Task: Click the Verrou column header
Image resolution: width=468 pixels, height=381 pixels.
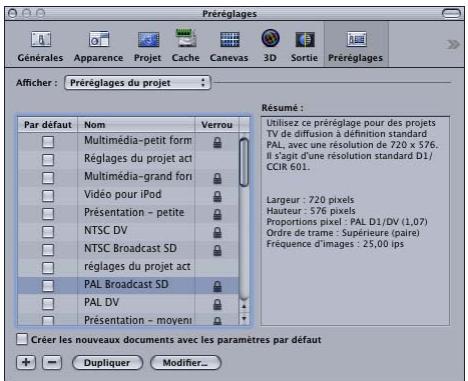Action: pyautogui.click(x=217, y=125)
